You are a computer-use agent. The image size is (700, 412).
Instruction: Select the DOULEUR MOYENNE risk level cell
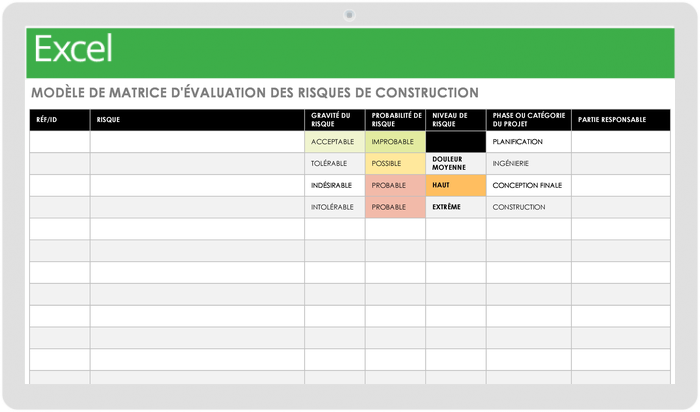(456, 163)
